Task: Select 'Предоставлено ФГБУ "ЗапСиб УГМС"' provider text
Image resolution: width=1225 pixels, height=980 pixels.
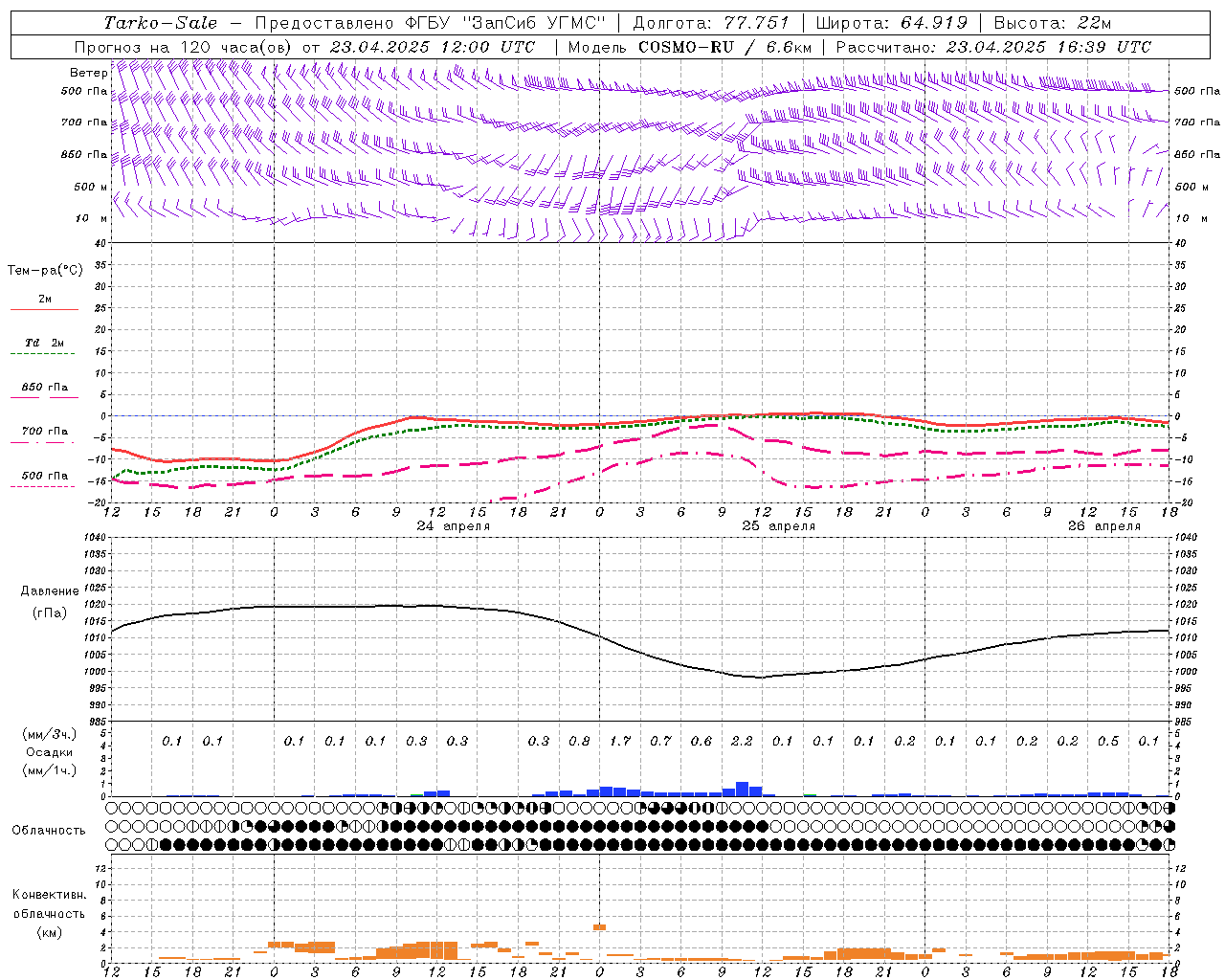Action: [x=431, y=23]
